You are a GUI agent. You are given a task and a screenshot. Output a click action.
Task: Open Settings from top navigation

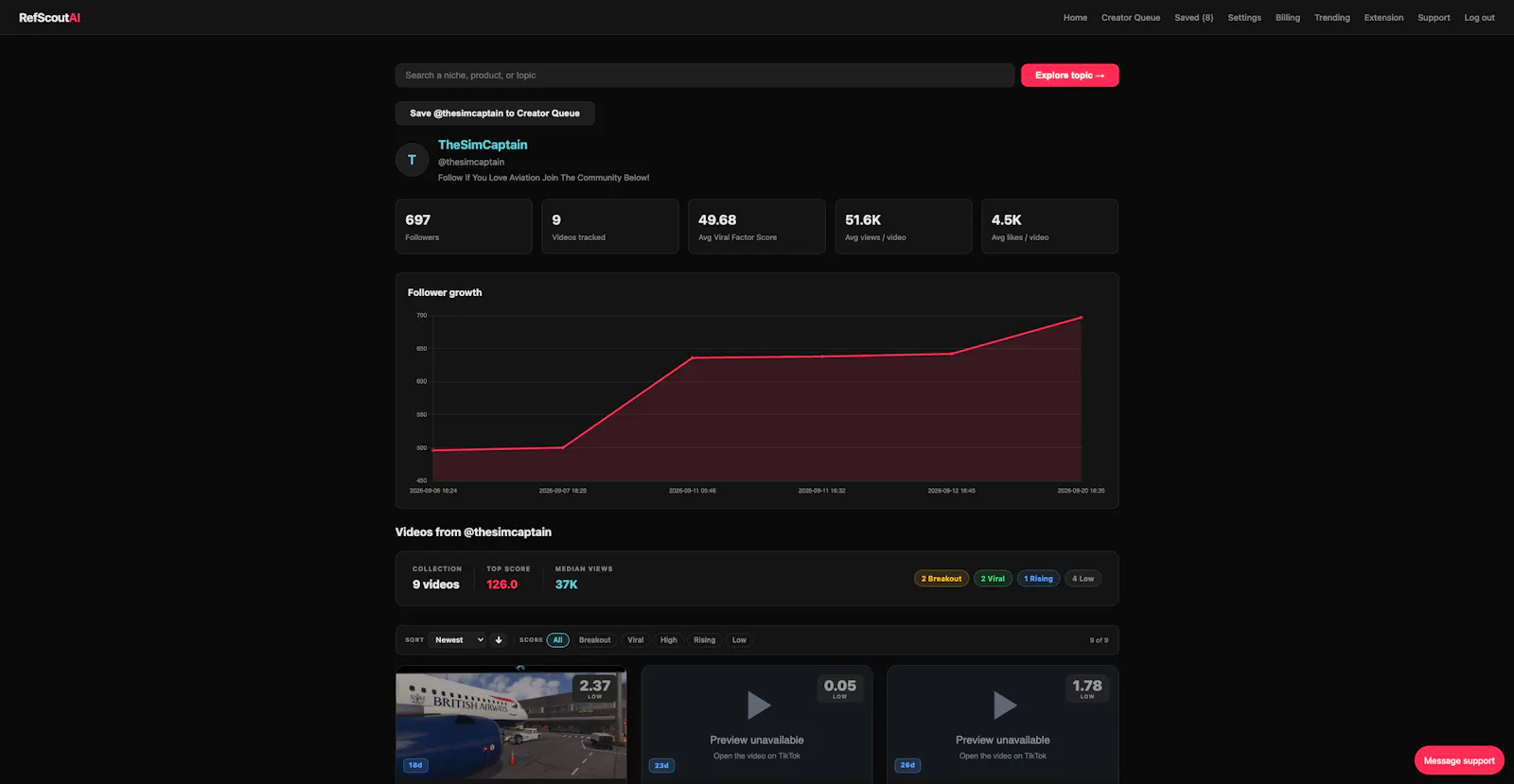coord(1244,18)
